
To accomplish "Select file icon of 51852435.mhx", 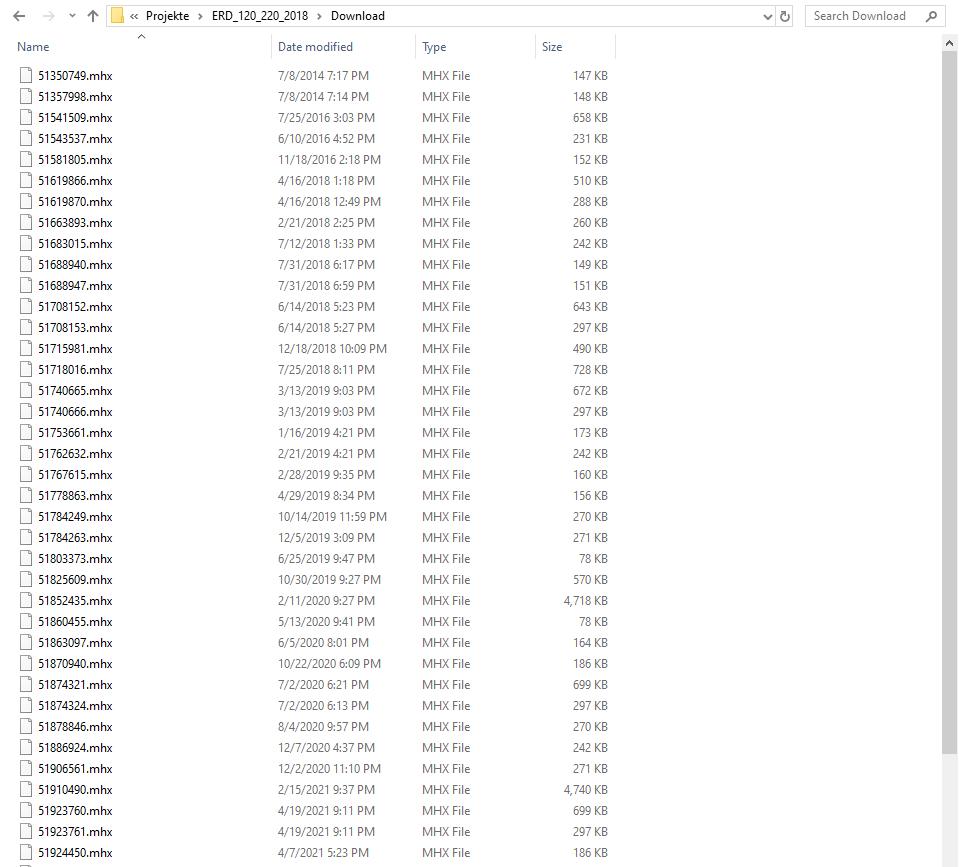I will pos(26,600).
